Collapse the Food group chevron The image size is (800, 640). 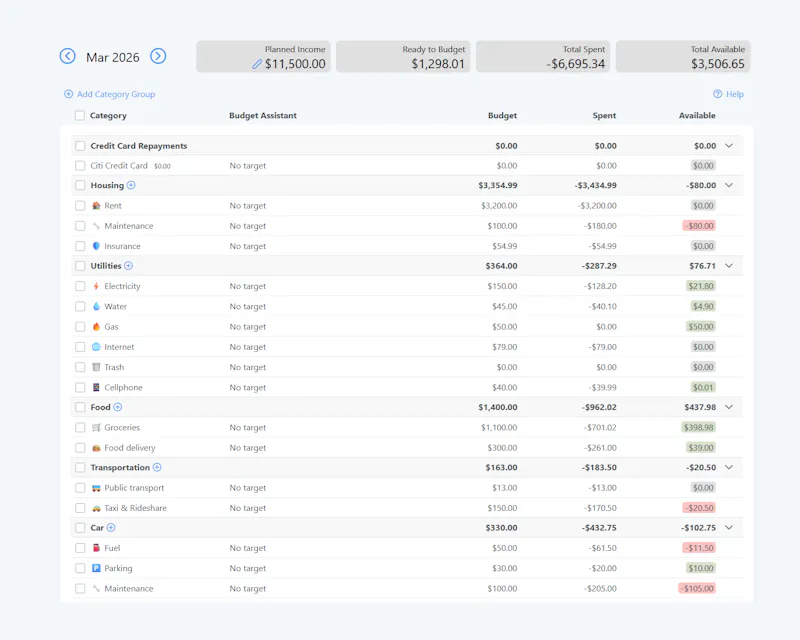coord(729,407)
